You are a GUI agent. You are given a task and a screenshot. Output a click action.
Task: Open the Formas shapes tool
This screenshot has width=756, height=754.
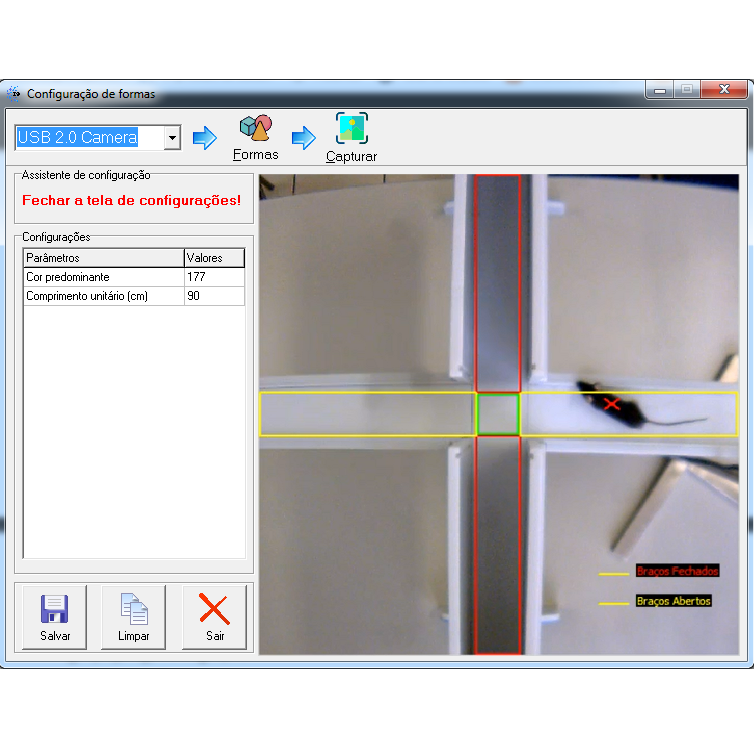[255, 137]
